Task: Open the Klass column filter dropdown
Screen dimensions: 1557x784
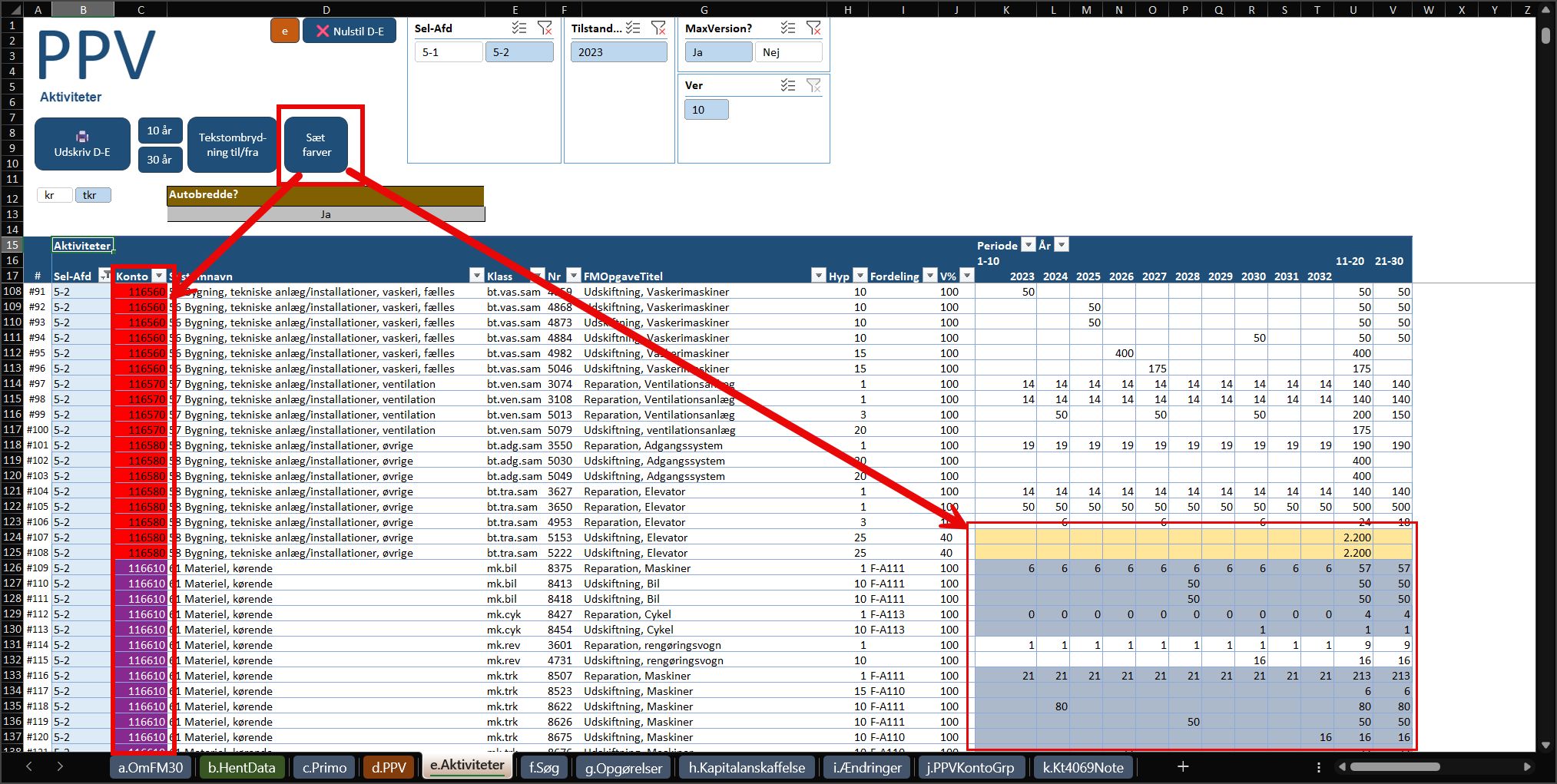Action: (x=535, y=276)
